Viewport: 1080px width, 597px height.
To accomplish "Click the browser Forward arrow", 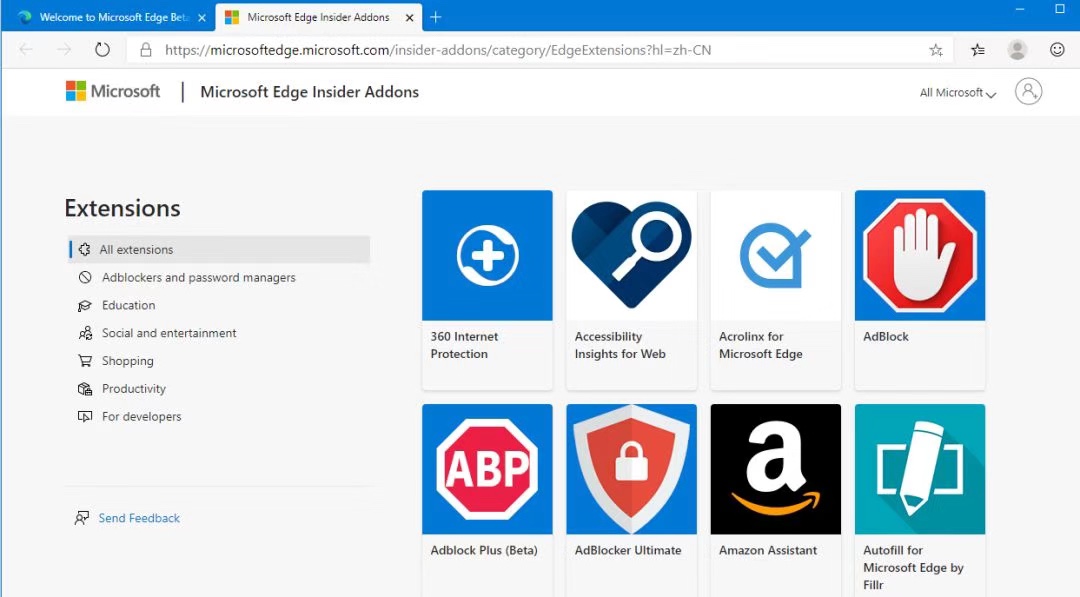I will (x=64, y=50).
